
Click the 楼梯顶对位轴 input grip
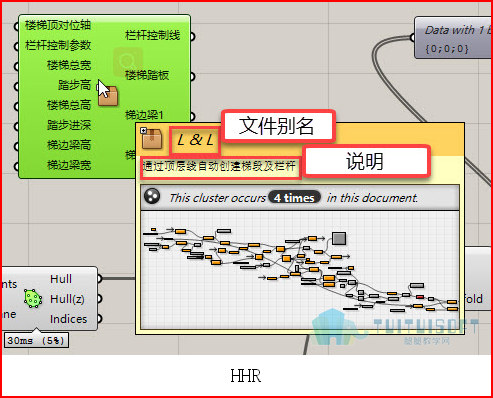tap(16, 26)
